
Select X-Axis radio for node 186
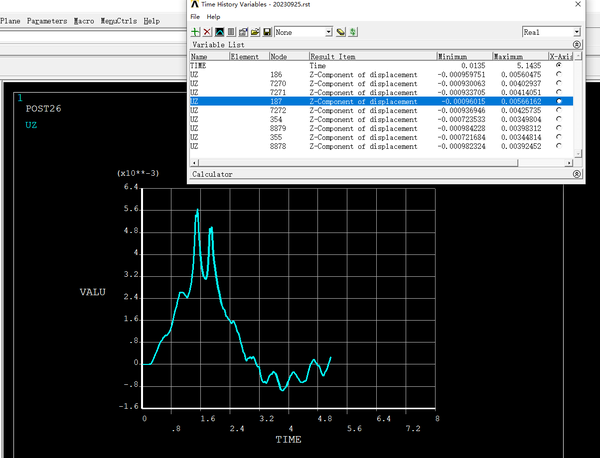click(557, 74)
